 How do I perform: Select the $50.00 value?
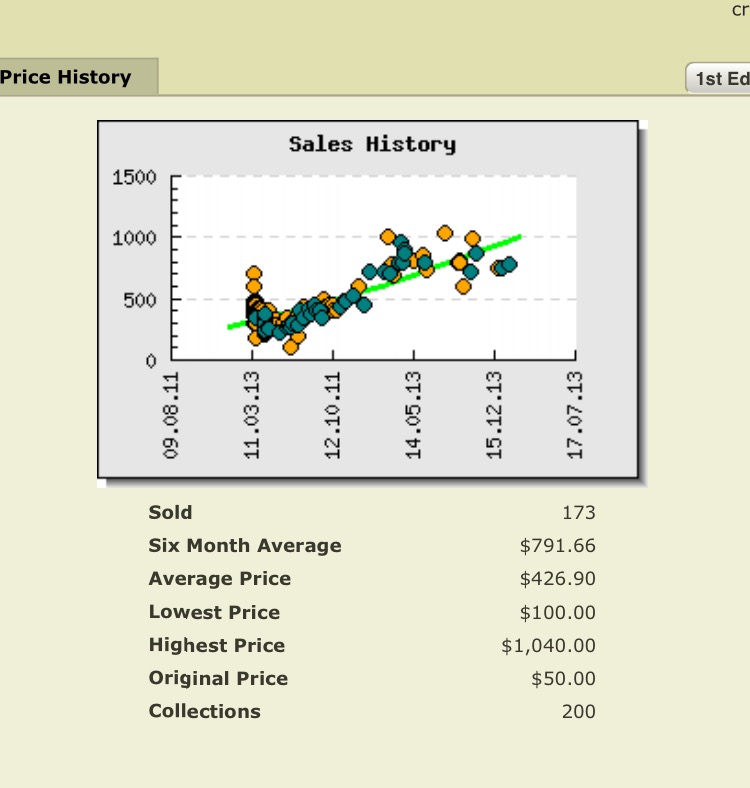point(563,678)
